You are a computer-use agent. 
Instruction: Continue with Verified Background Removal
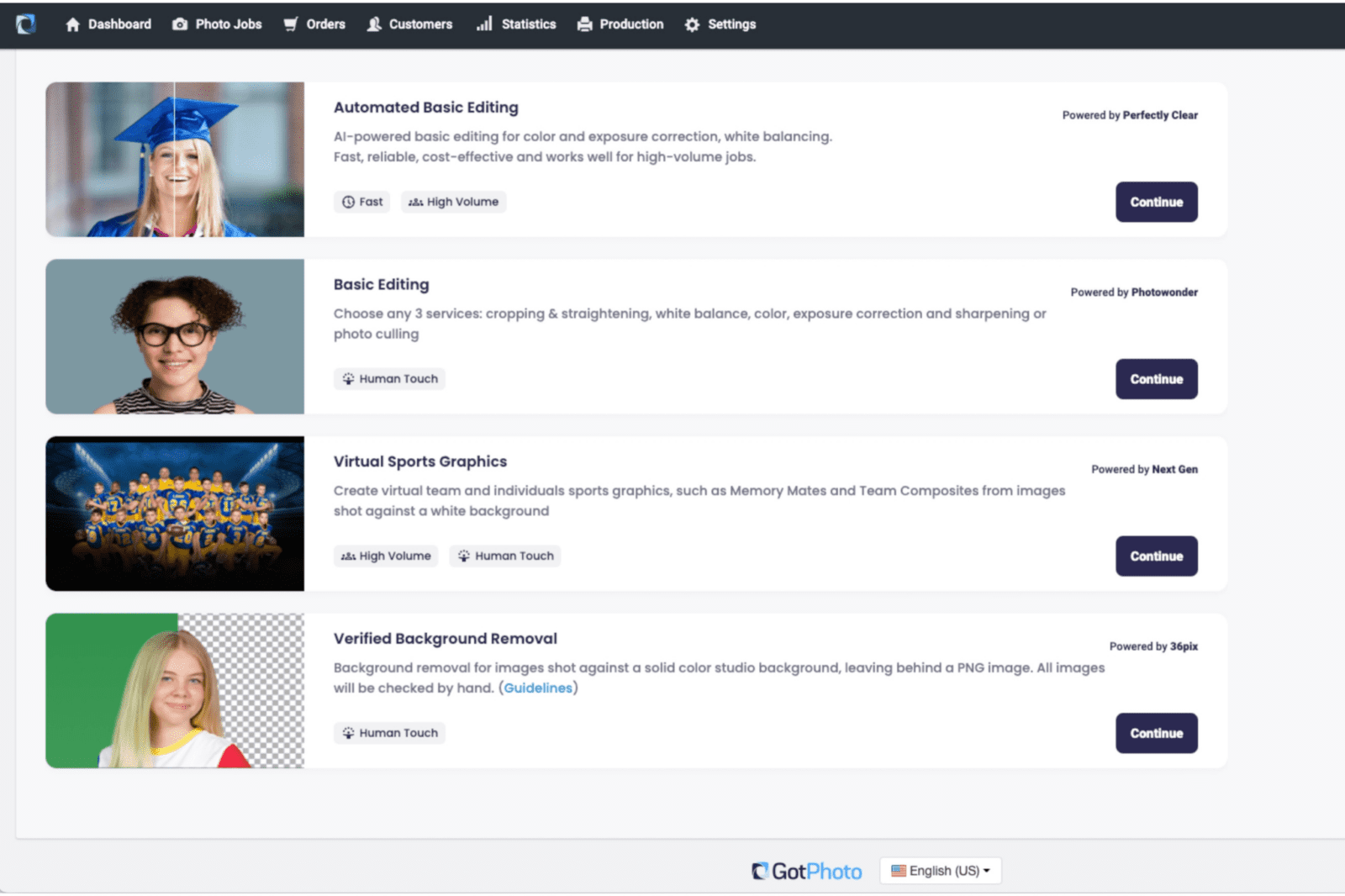tap(1156, 733)
